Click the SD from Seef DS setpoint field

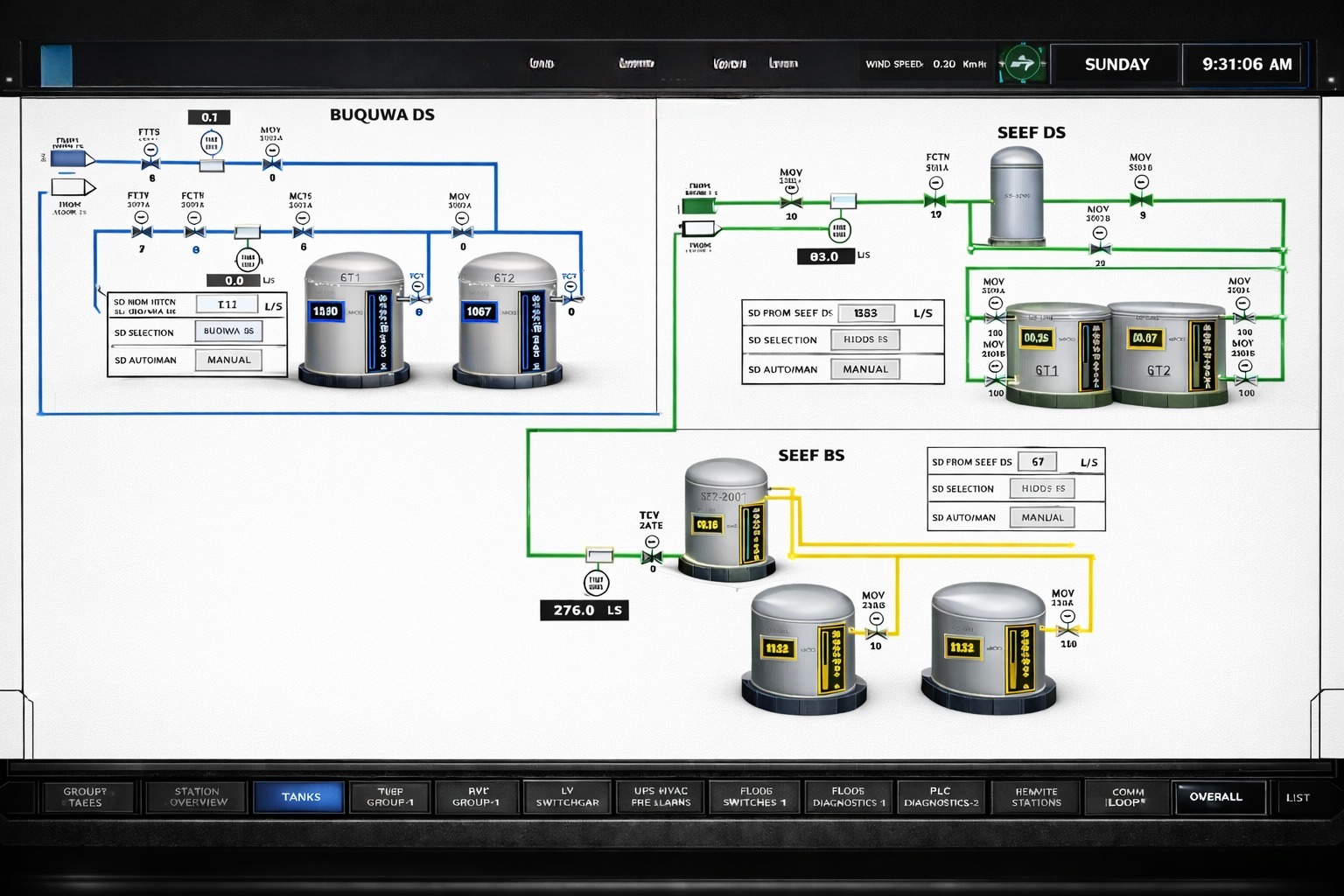[865, 313]
